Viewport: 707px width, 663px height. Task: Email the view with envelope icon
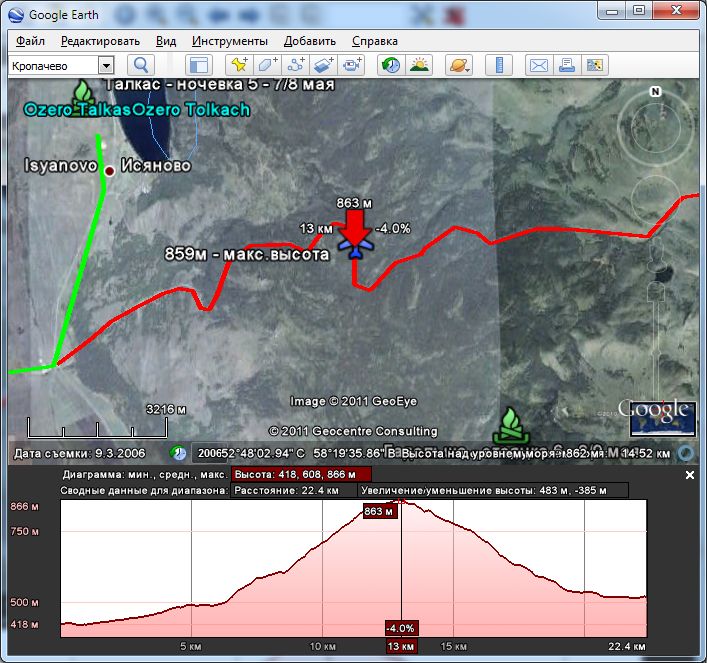[x=539, y=65]
